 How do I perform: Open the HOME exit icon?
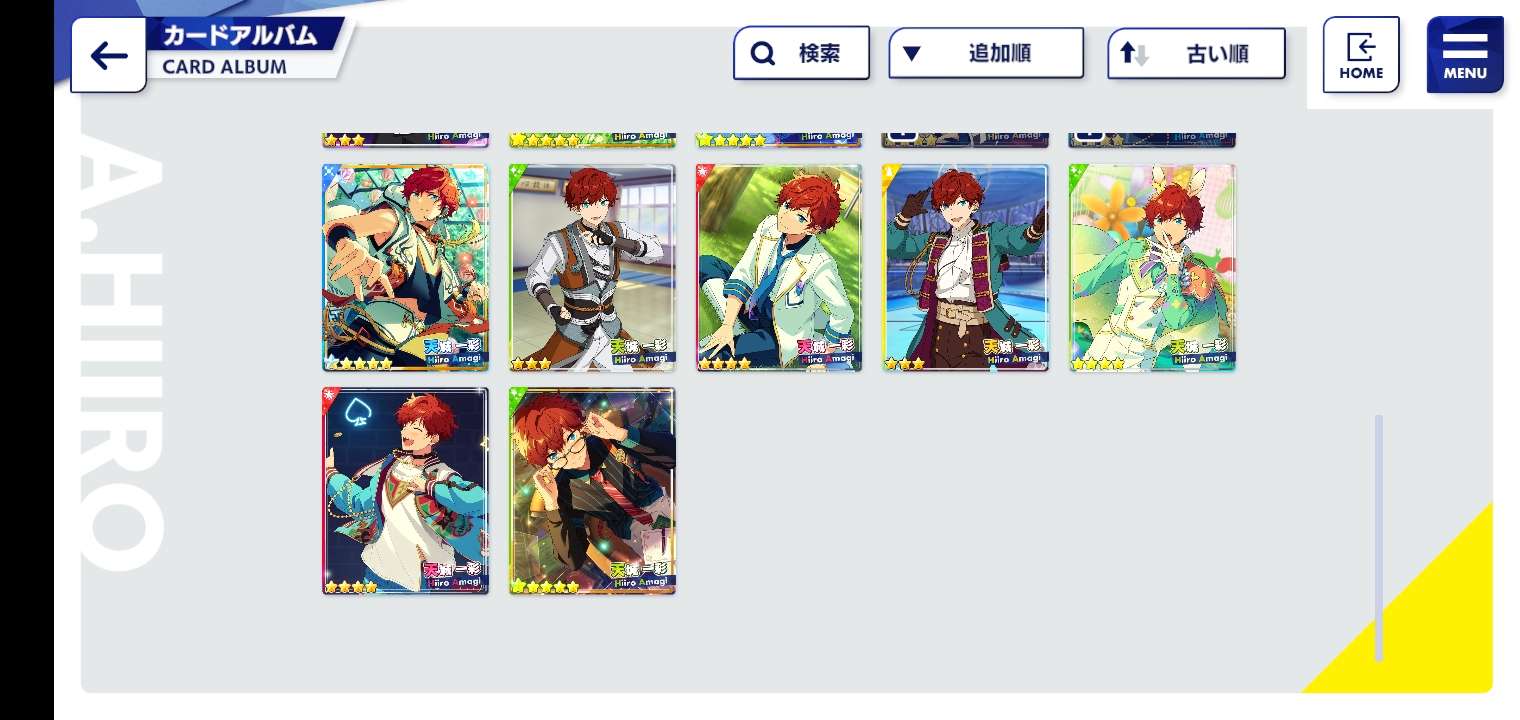[1361, 55]
